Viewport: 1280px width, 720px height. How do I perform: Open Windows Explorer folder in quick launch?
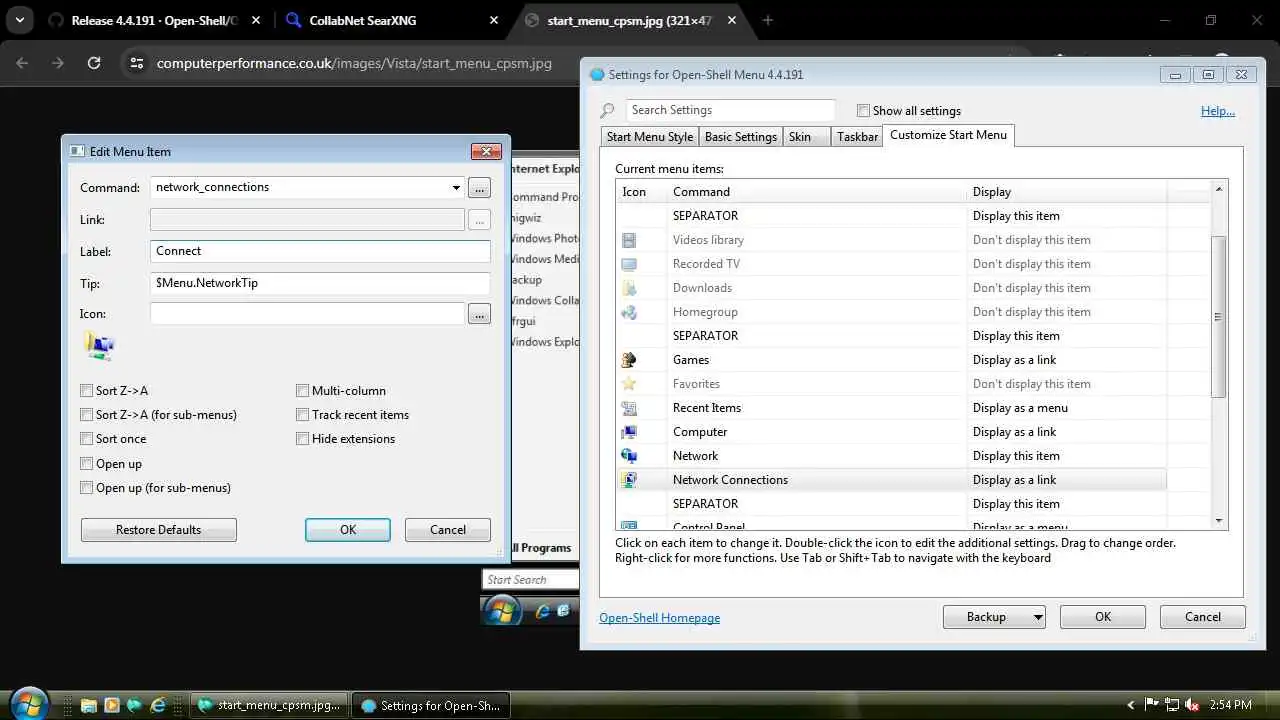click(x=88, y=705)
